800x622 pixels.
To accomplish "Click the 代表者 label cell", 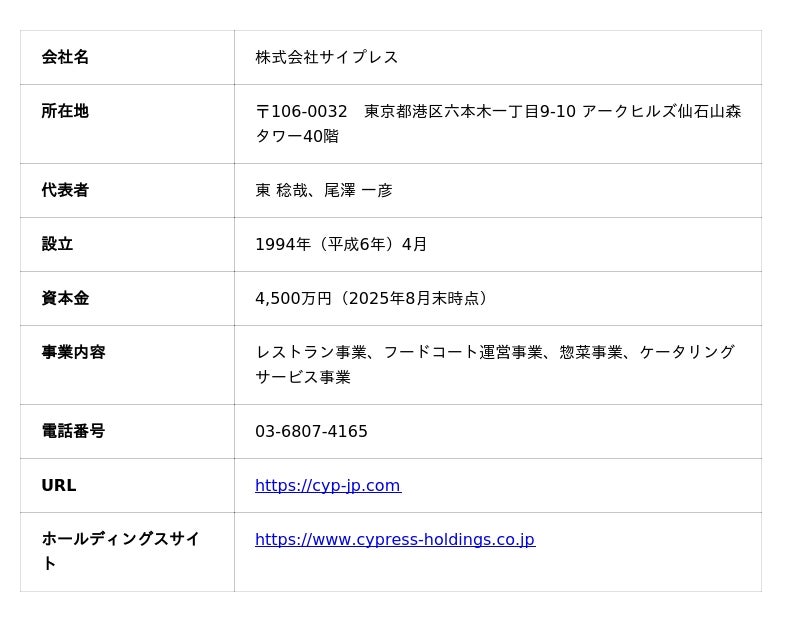I will pyautogui.click(x=127, y=190).
